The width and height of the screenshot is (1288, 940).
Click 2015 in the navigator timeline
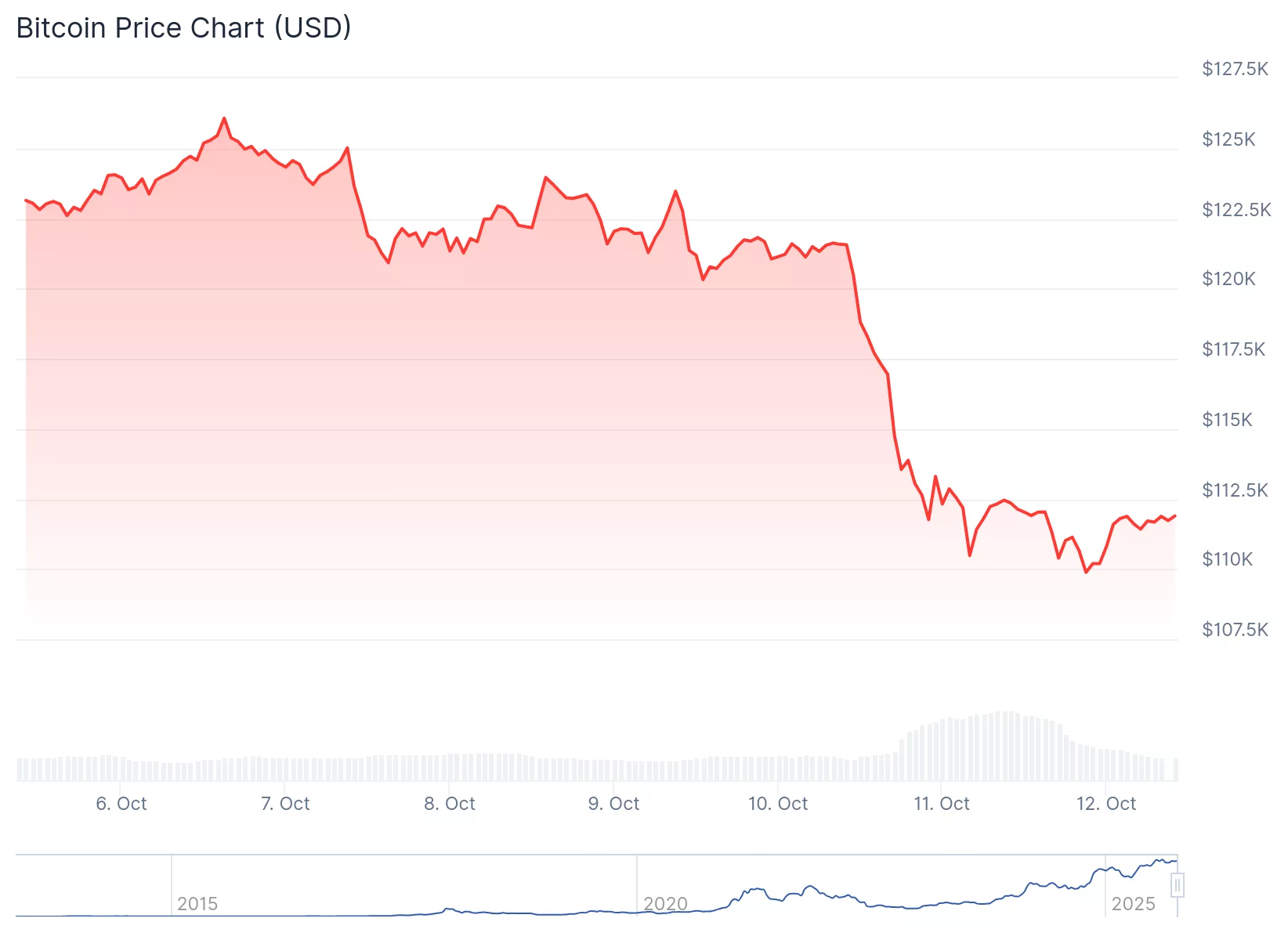tap(197, 904)
